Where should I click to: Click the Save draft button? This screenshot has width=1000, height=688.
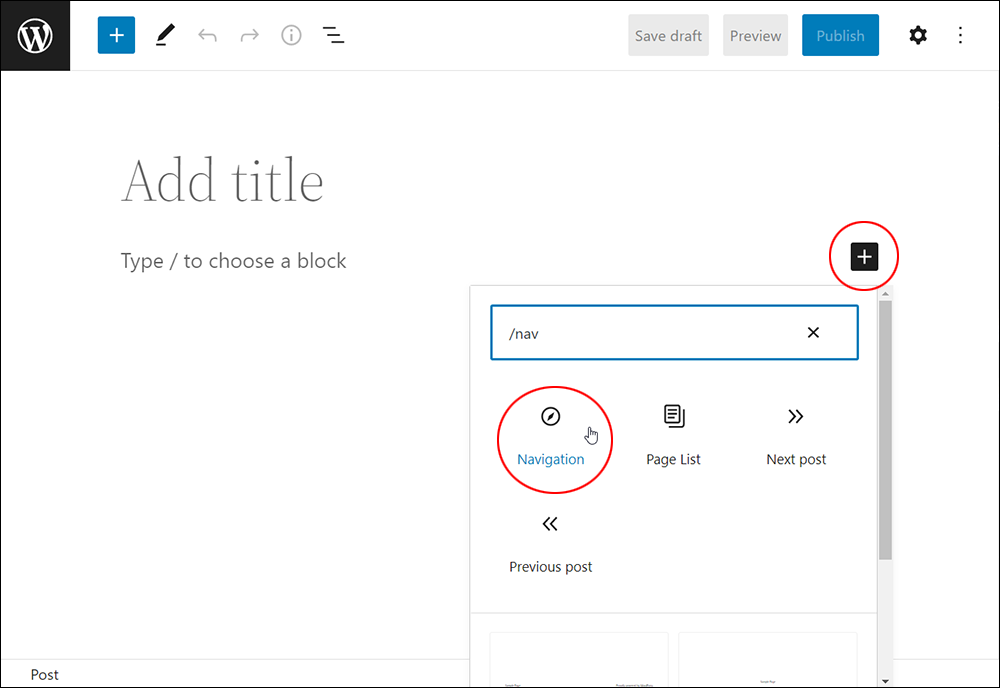[668, 36]
